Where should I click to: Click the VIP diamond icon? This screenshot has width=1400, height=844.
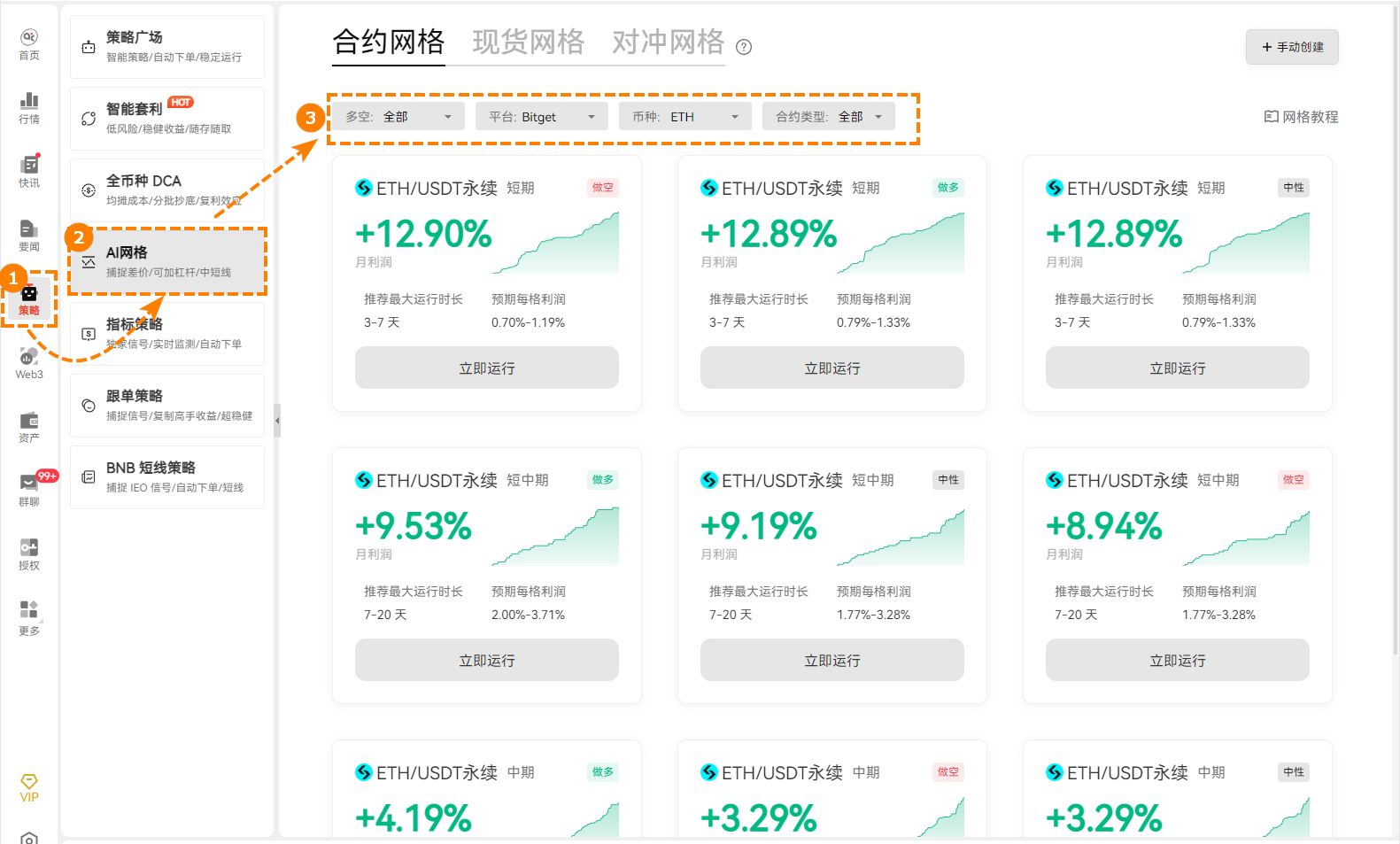point(27,783)
